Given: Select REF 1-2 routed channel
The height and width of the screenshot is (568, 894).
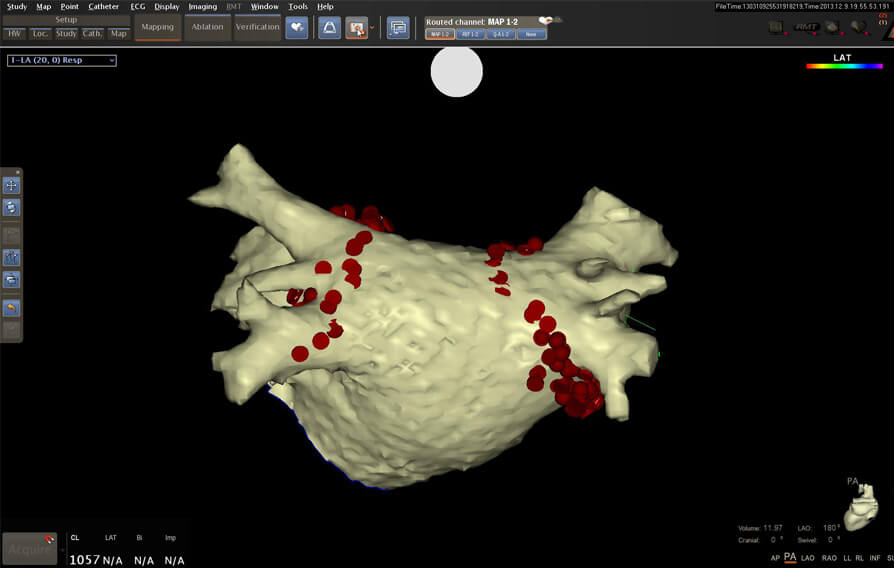Looking at the screenshot, I should click(x=470, y=34).
